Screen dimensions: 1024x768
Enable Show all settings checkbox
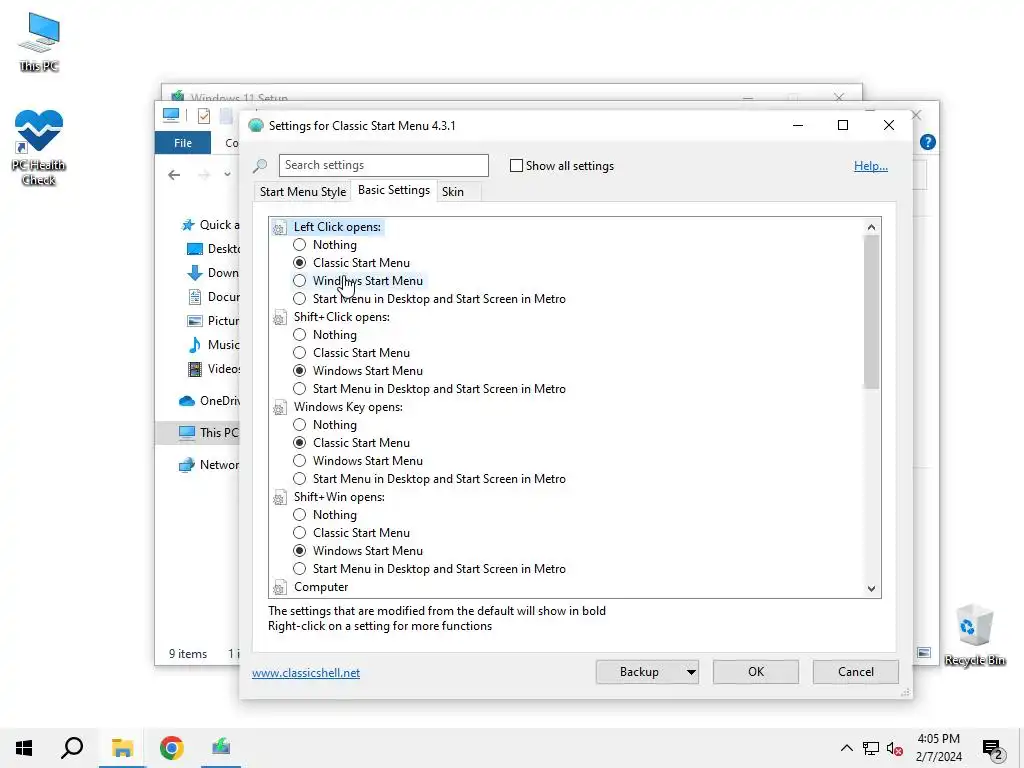point(516,166)
